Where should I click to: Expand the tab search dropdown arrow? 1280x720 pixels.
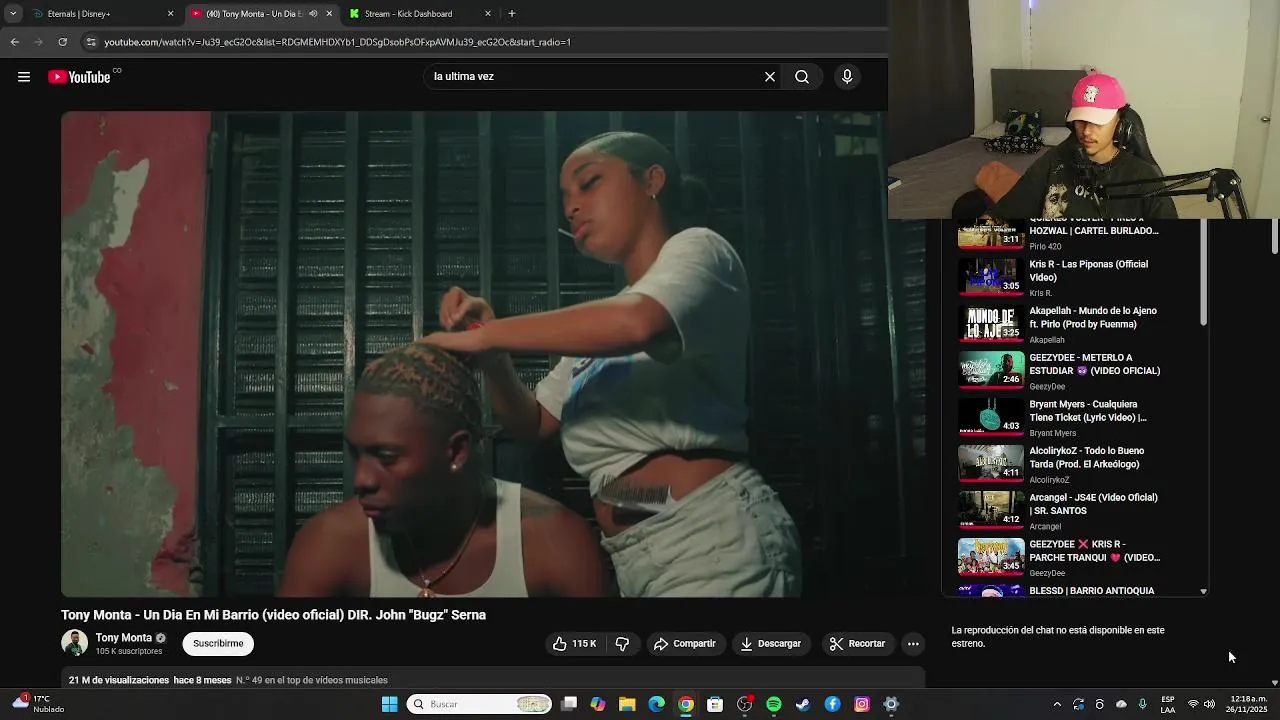(x=13, y=14)
